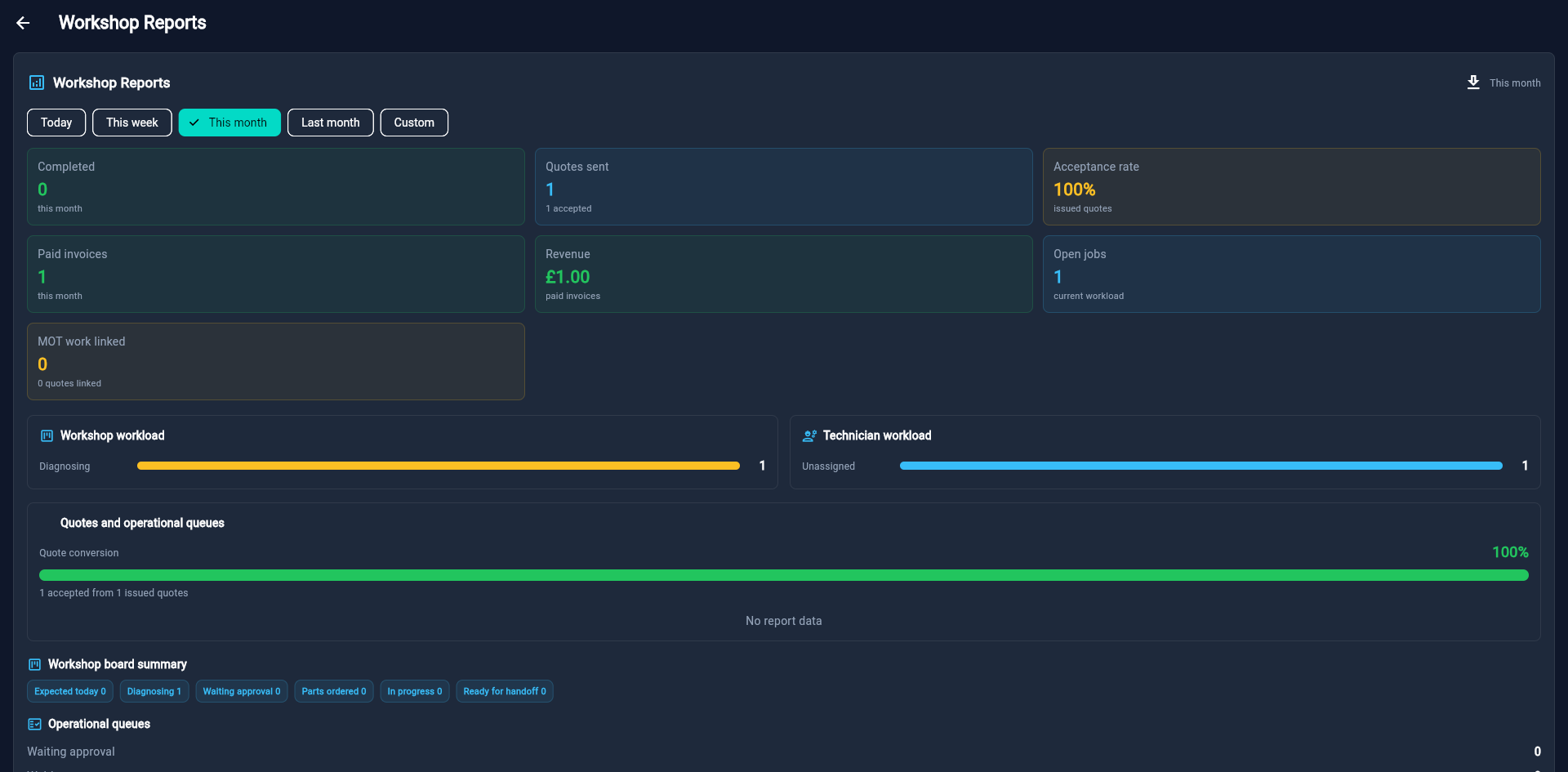Viewport: 1568px width, 772px height.
Task: Click the Workshop workload board icon
Action: click(47, 435)
